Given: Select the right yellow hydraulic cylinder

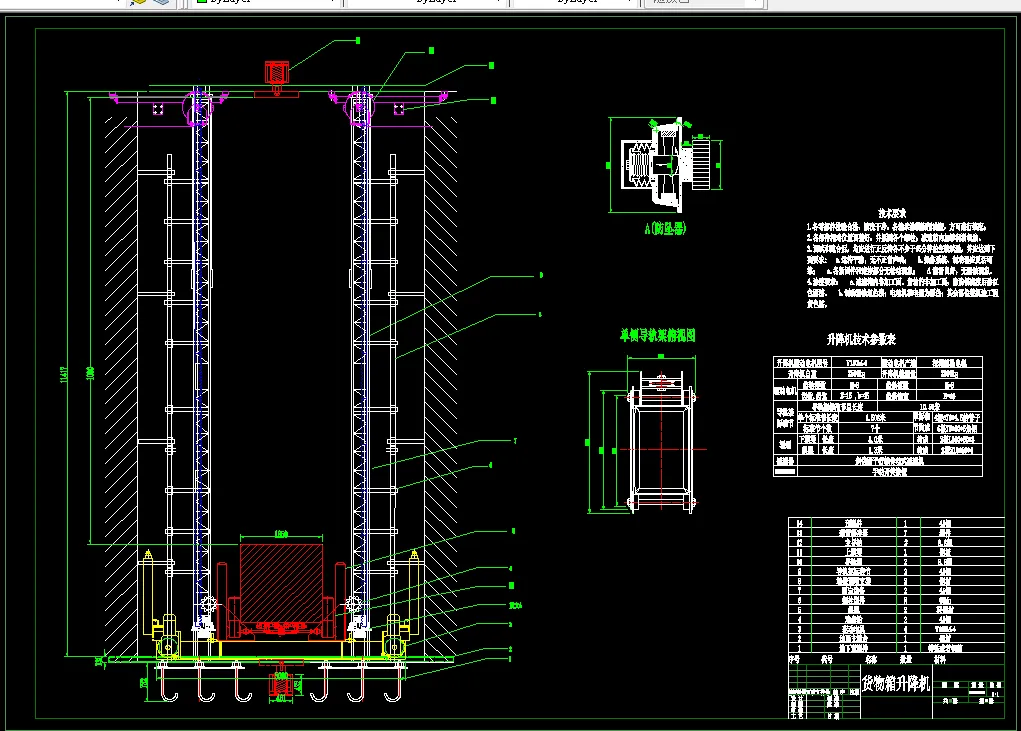Looking at the screenshot, I should point(413,593).
